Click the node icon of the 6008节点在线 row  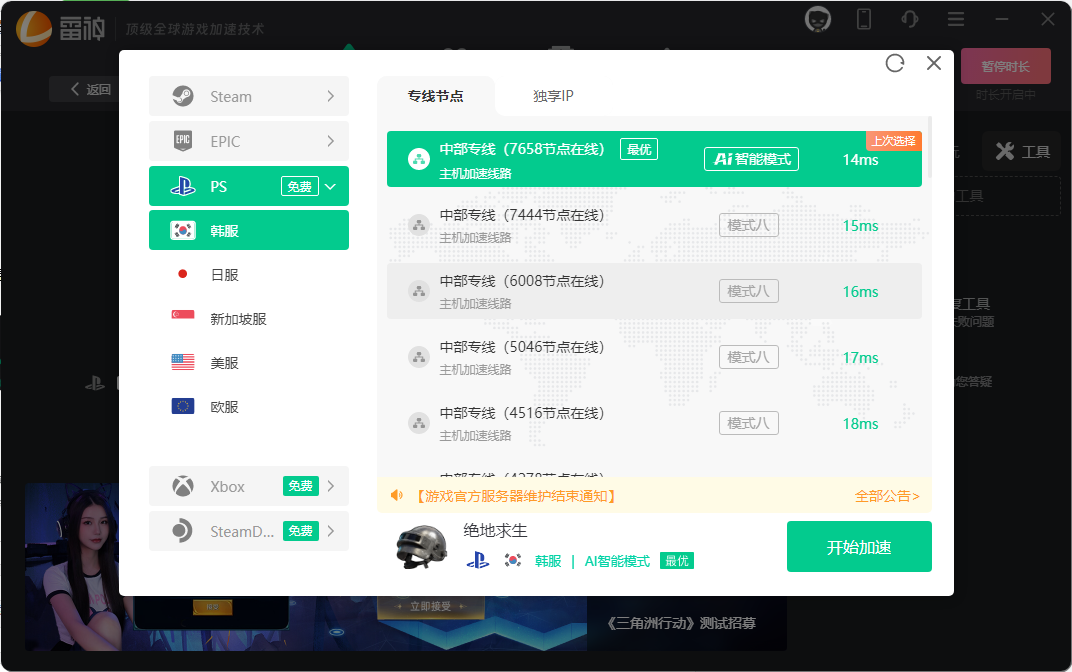[418, 291]
